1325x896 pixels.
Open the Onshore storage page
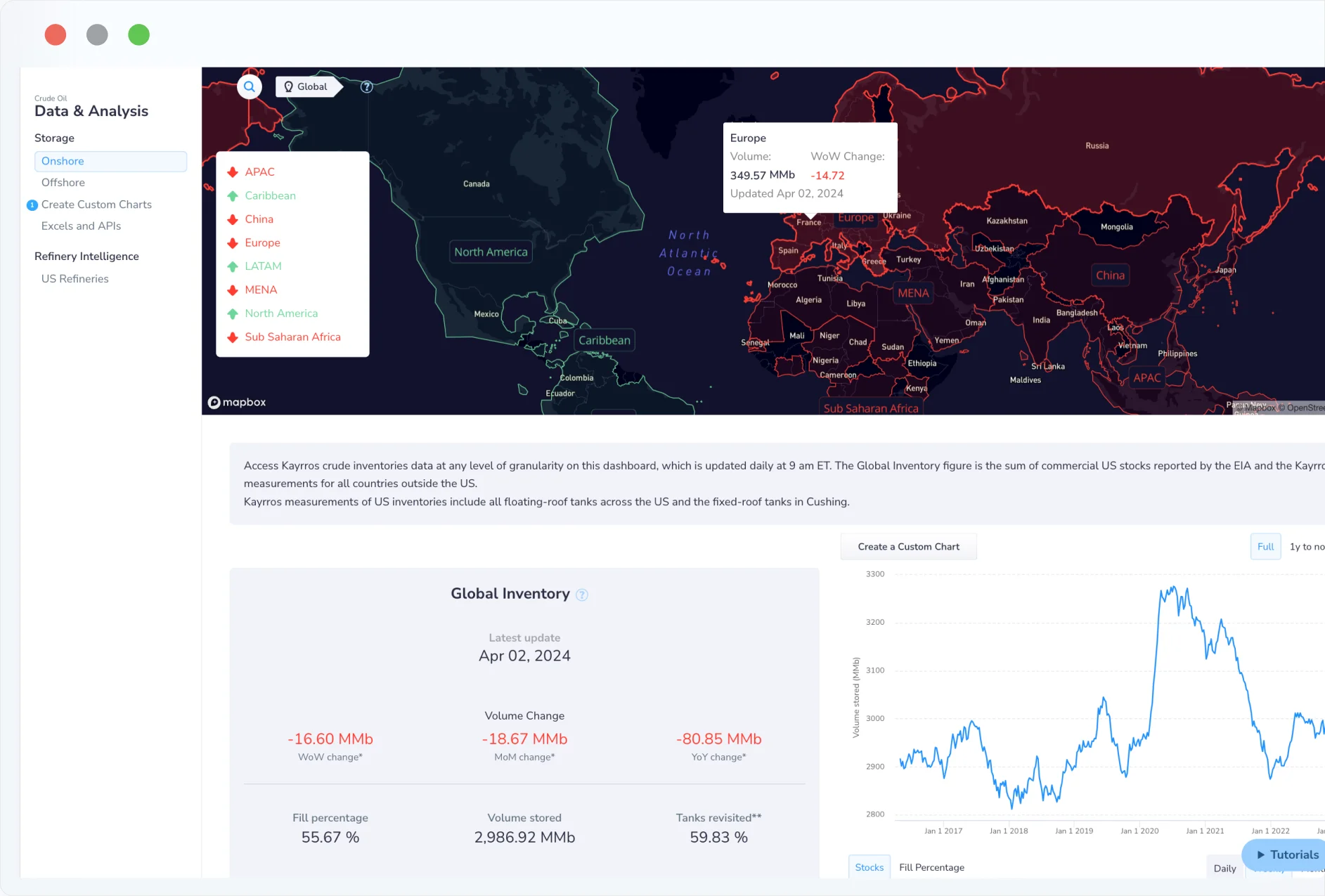point(110,161)
